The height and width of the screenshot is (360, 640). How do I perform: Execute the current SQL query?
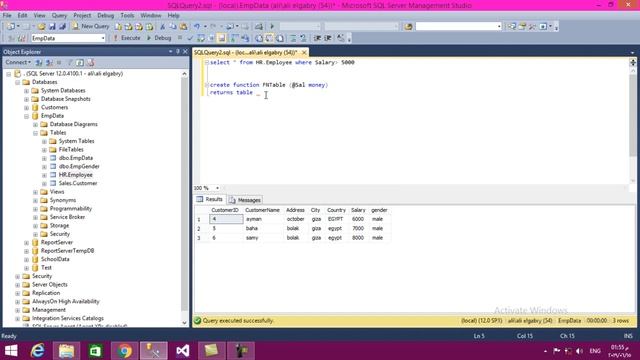(127, 38)
